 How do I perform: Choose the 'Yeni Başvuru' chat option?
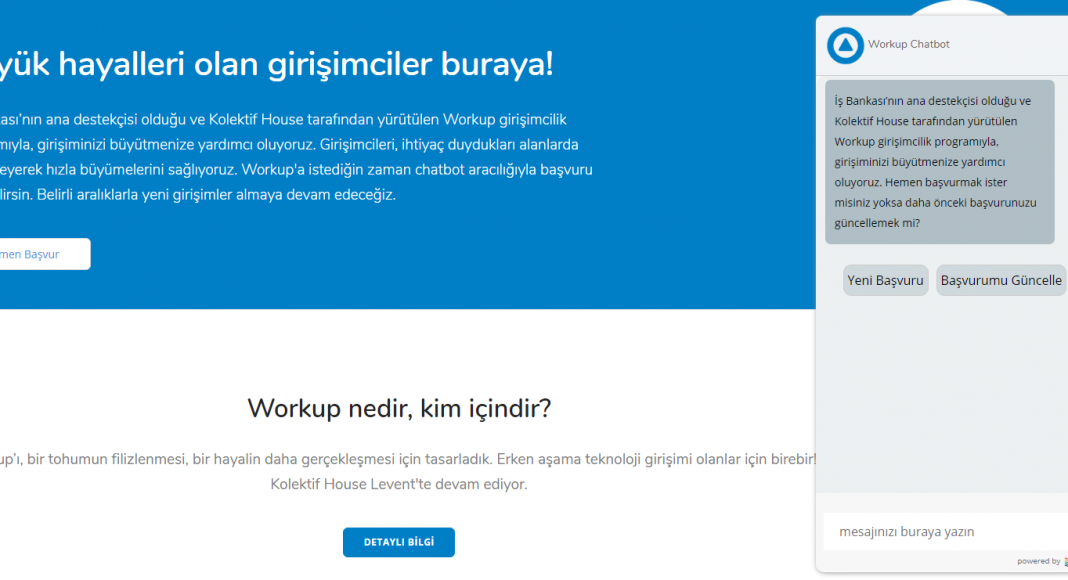coord(885,280)
